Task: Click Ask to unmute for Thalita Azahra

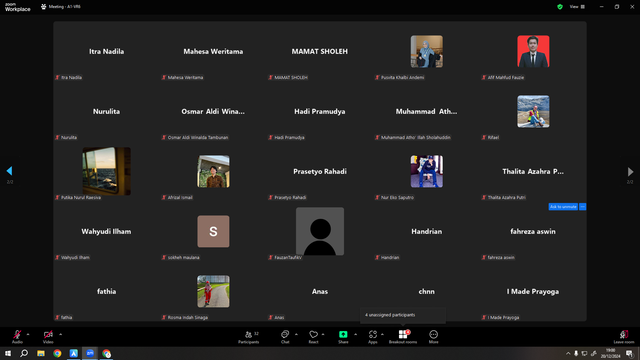Action: tap(563, 207)
